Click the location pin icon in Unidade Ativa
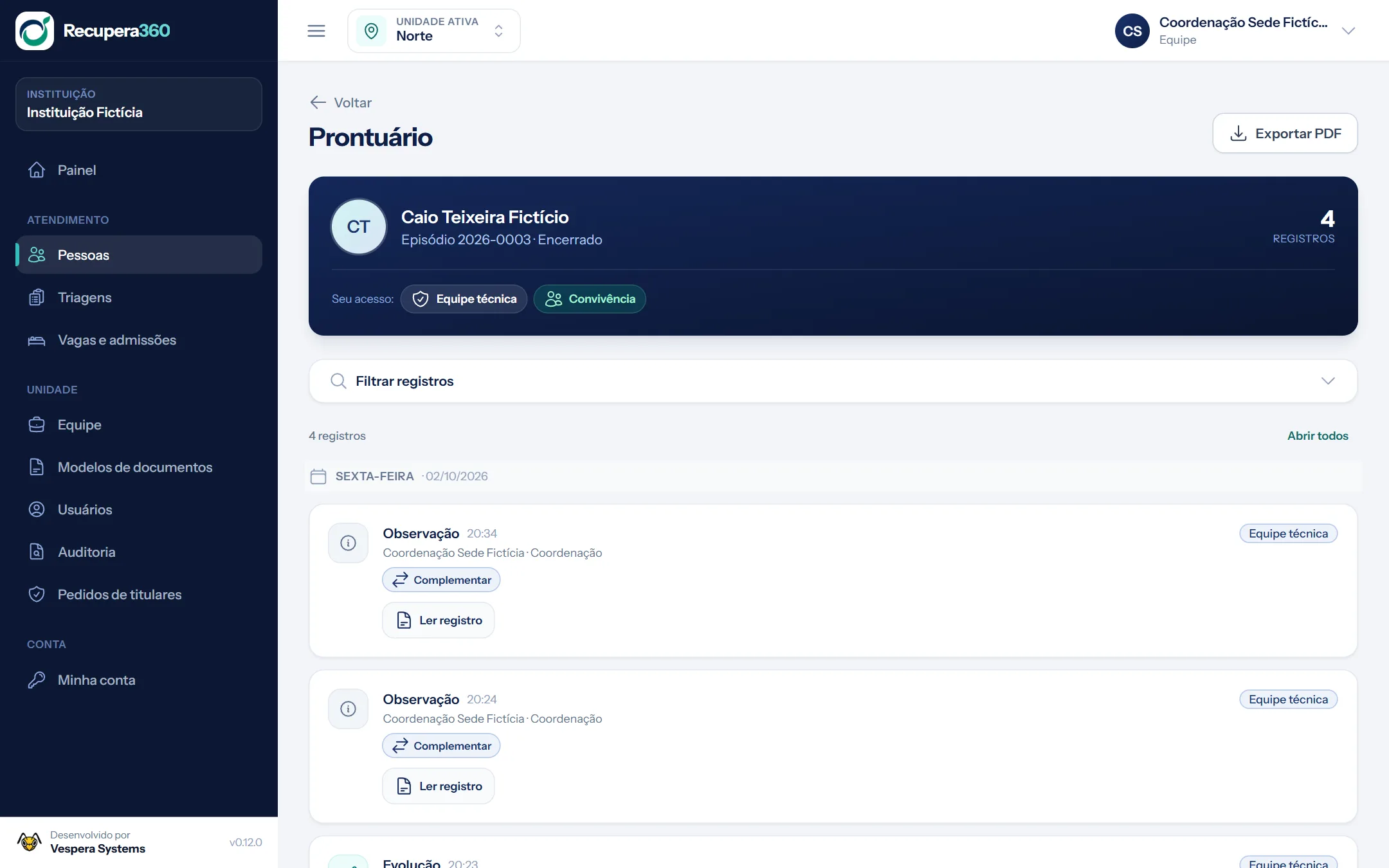1389x868 pixels. pos(372,30)
